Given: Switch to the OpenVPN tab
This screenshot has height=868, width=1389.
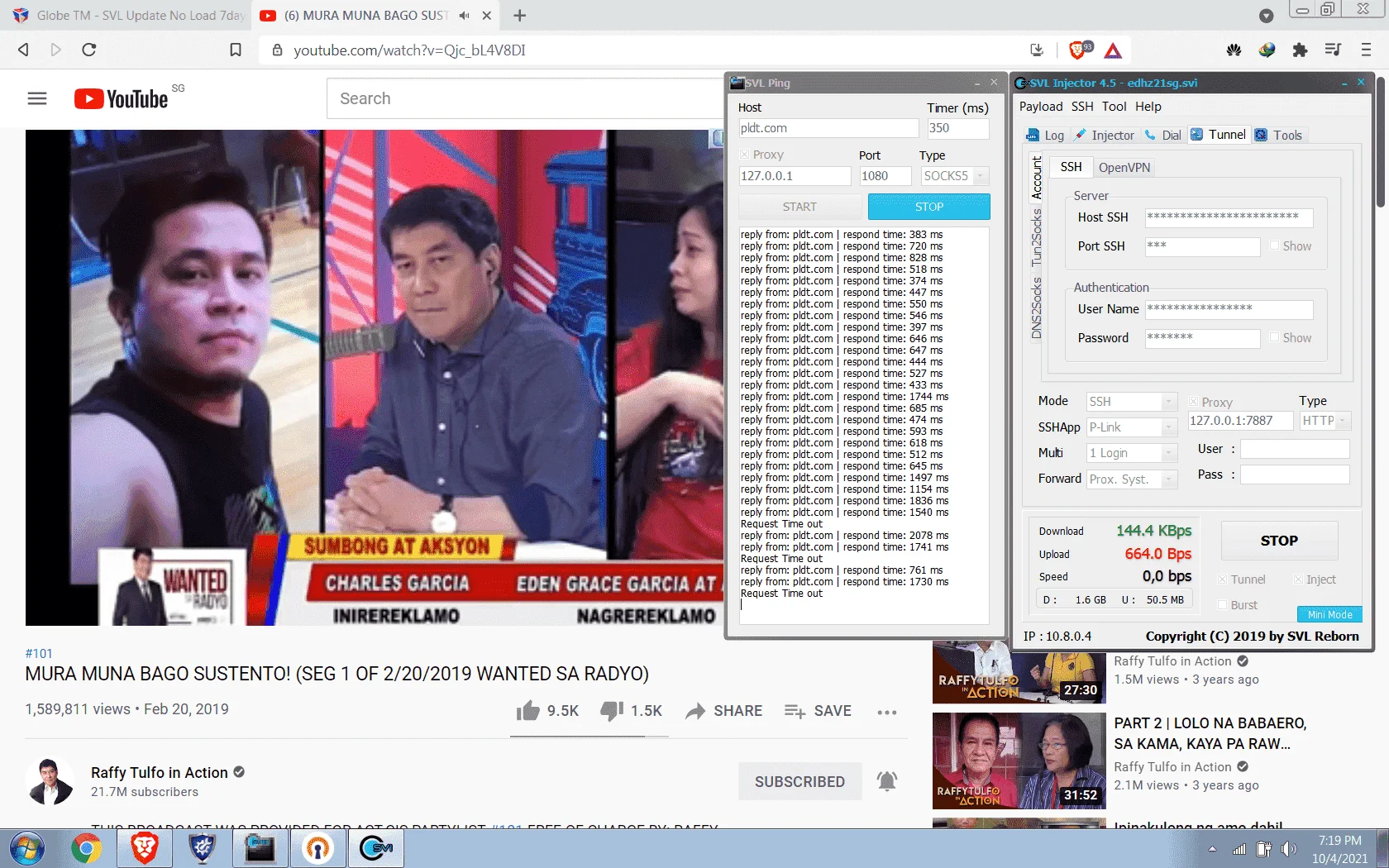Looking at the screenshot, I should 1124,167.
